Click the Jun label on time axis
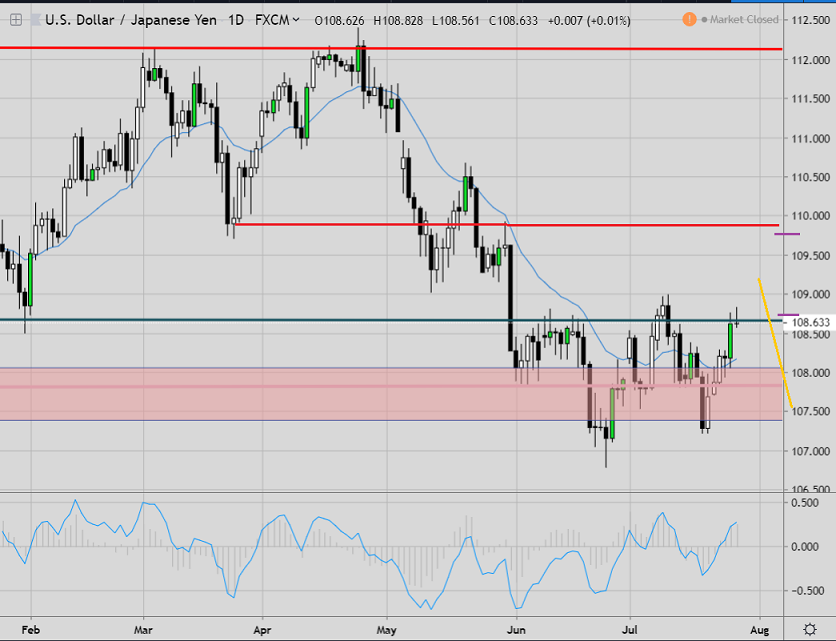The height and width of the screenshot is (641, 836). pyautogui.click(x=516, y=630)
